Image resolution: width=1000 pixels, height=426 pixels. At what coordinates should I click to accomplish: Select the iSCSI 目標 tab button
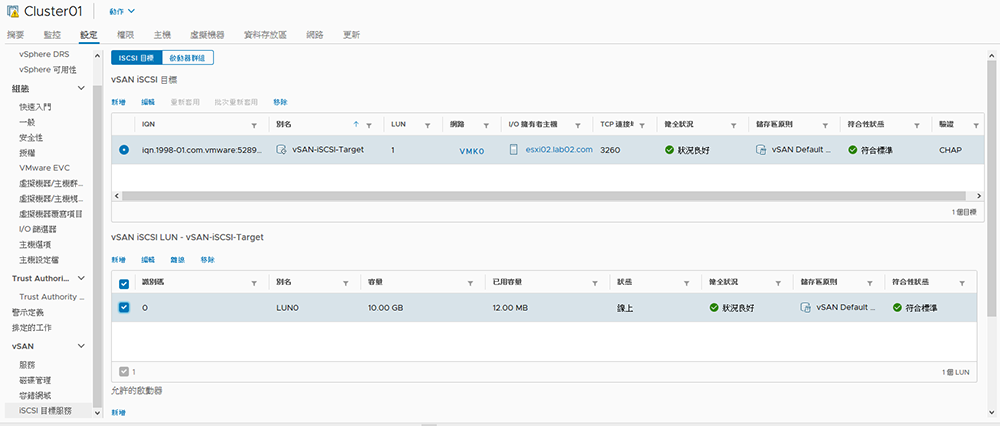coord(136,57)
